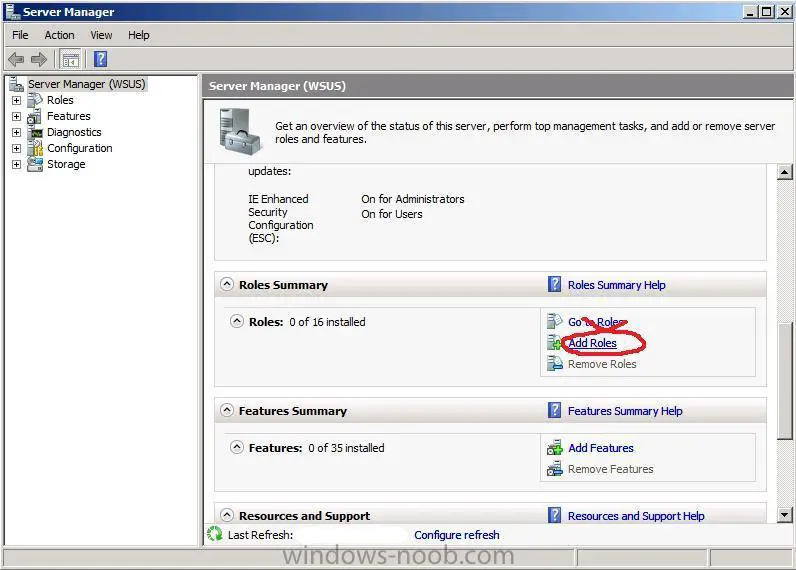Click the server toolbox overview image

point(241,131)
